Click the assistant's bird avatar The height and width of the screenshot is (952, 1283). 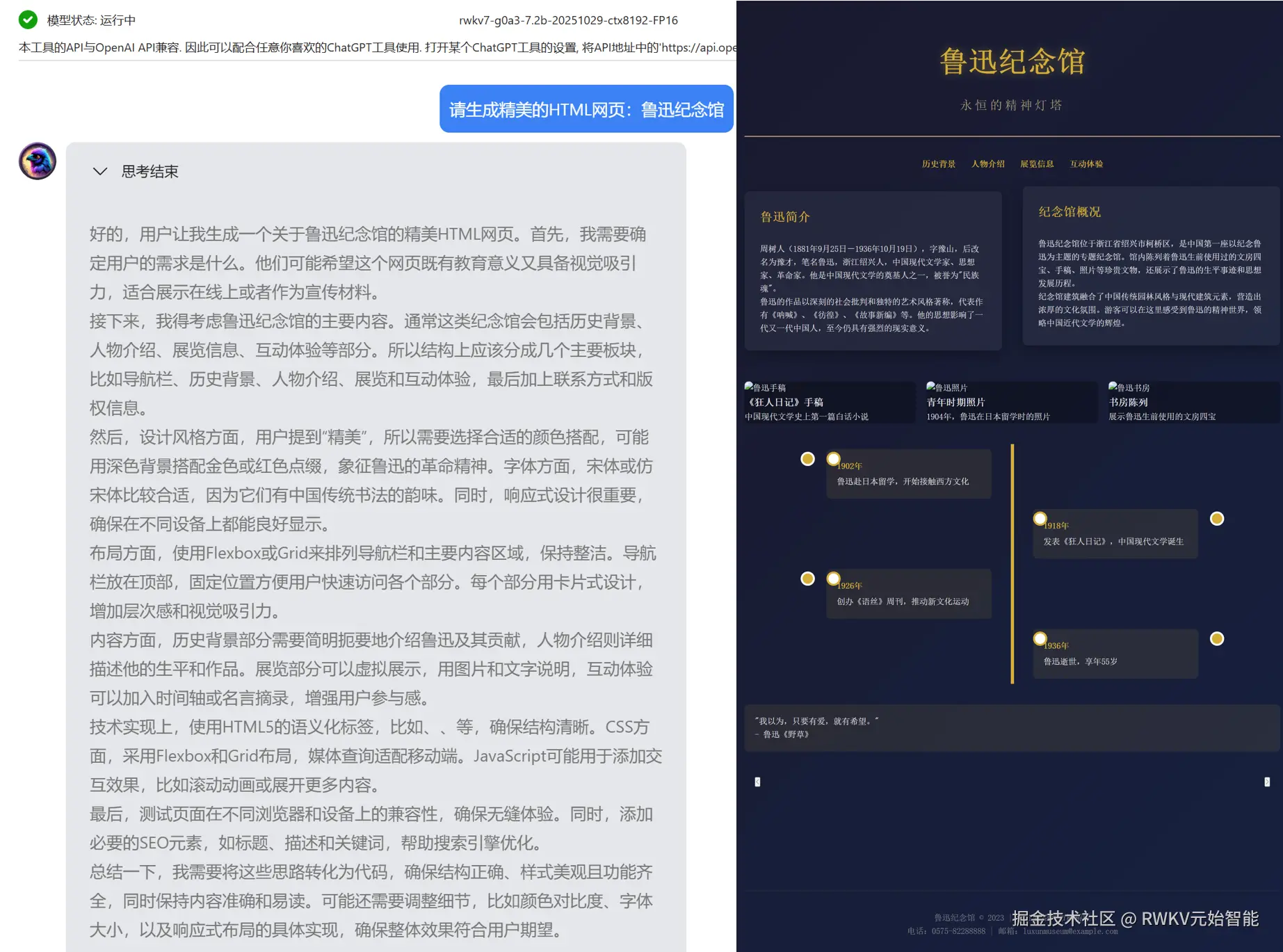pyautogui.click(x=38, y=161)
